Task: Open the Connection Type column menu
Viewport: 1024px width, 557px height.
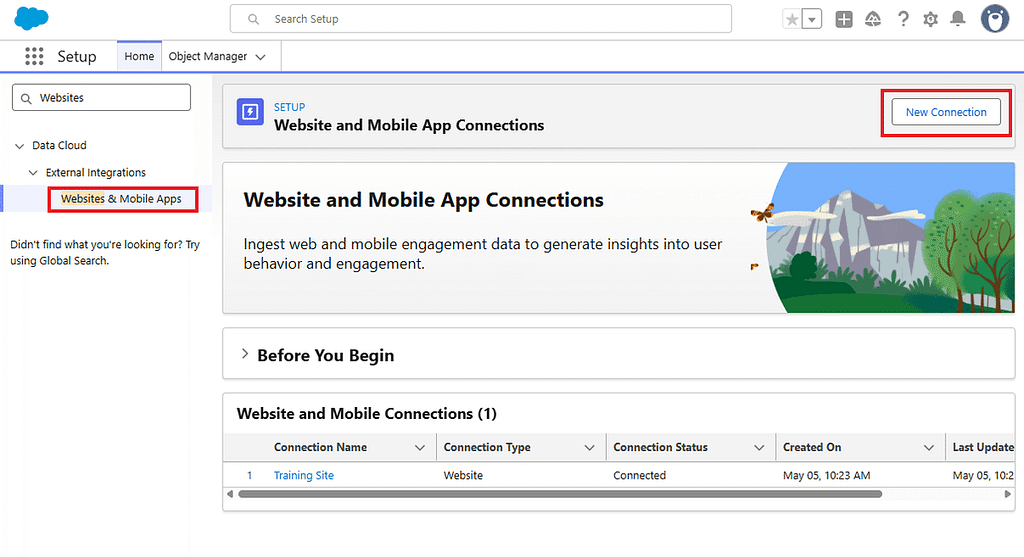Action: (590, 448)
